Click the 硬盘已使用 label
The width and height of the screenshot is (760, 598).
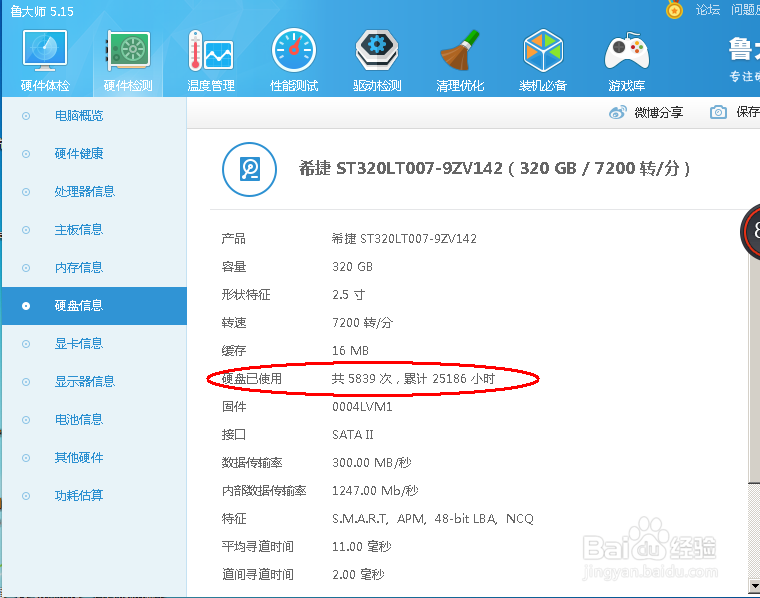(x=252, y=378)
